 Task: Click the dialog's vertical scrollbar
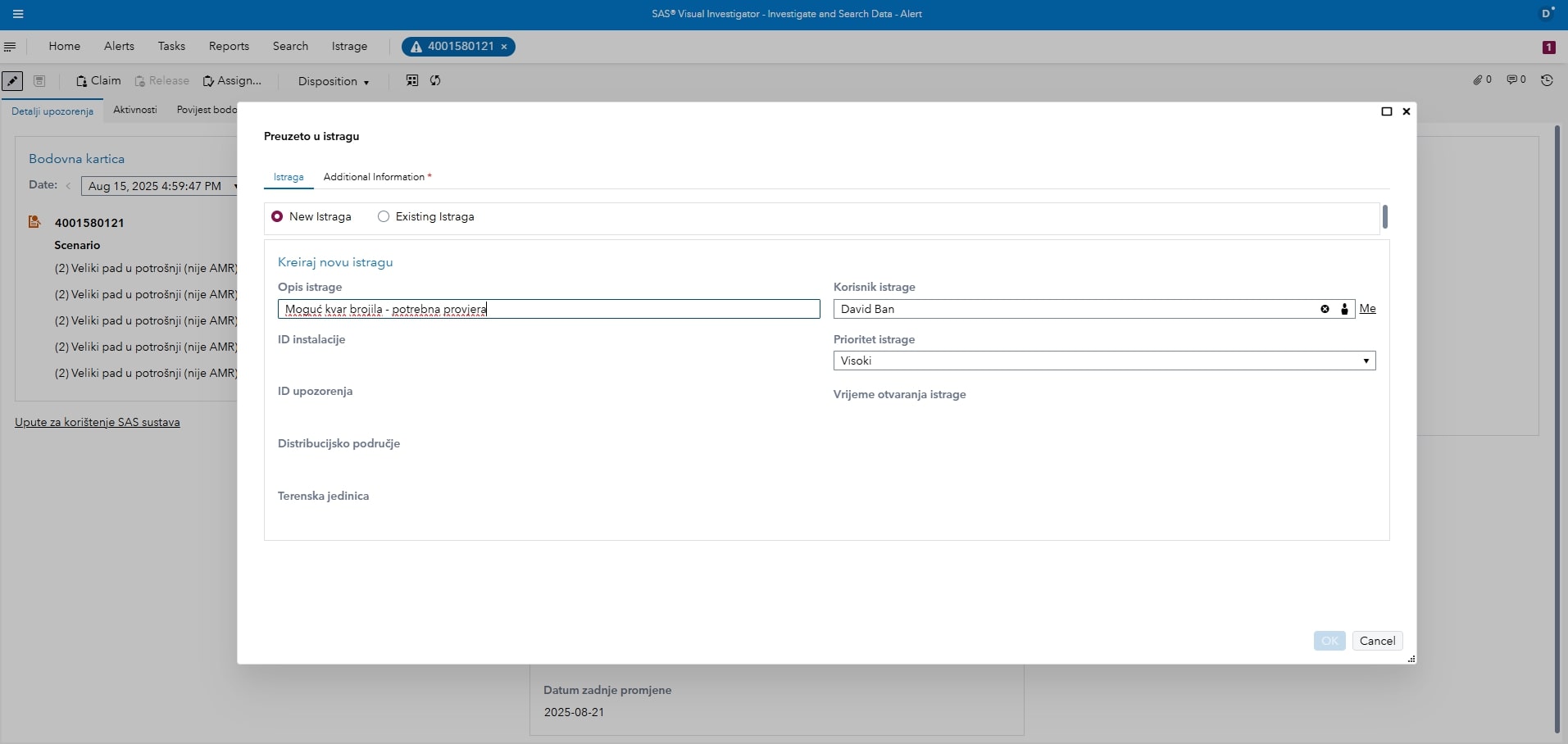tap(1384, 217)
